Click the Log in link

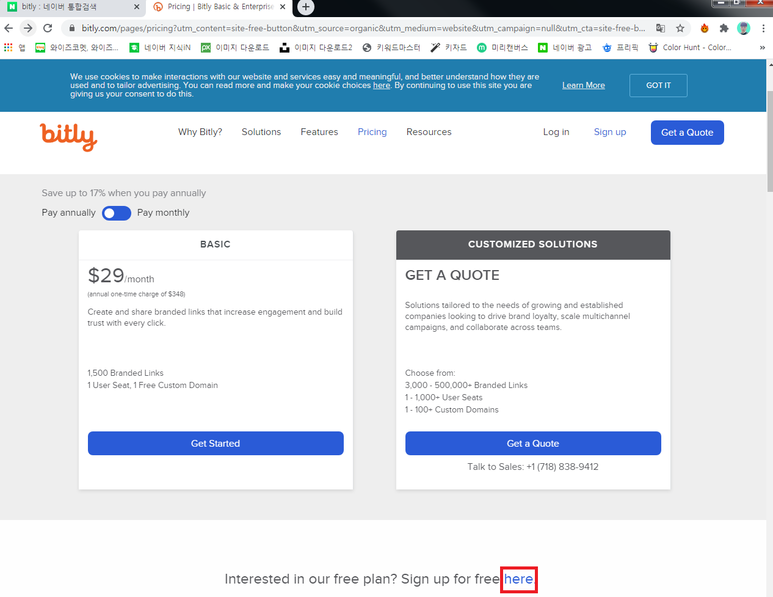pos(556,132)
